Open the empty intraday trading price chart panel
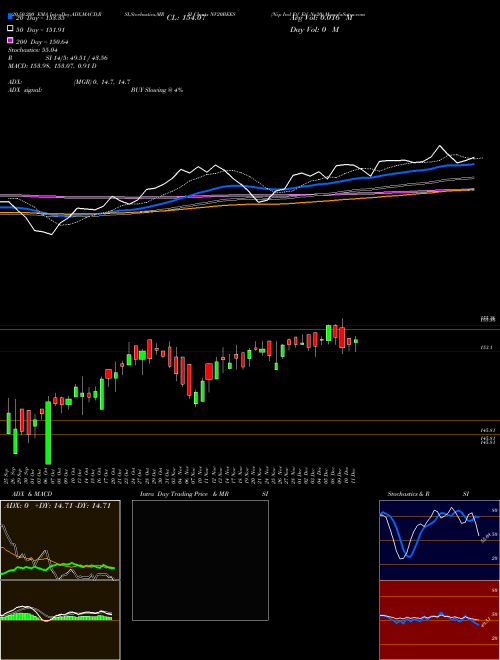Viewport: 500px width, 660px height. (x=200, y=560)
